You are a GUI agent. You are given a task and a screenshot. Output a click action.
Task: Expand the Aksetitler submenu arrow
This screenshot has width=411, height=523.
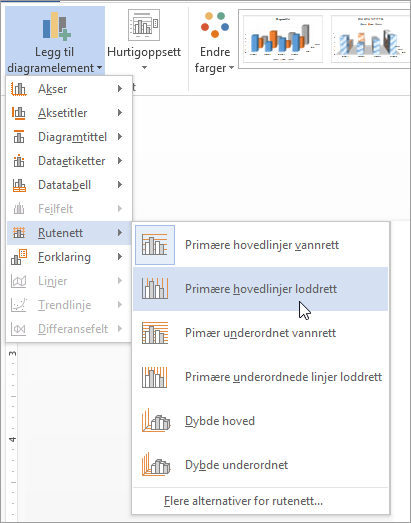[x=120, y=113]
